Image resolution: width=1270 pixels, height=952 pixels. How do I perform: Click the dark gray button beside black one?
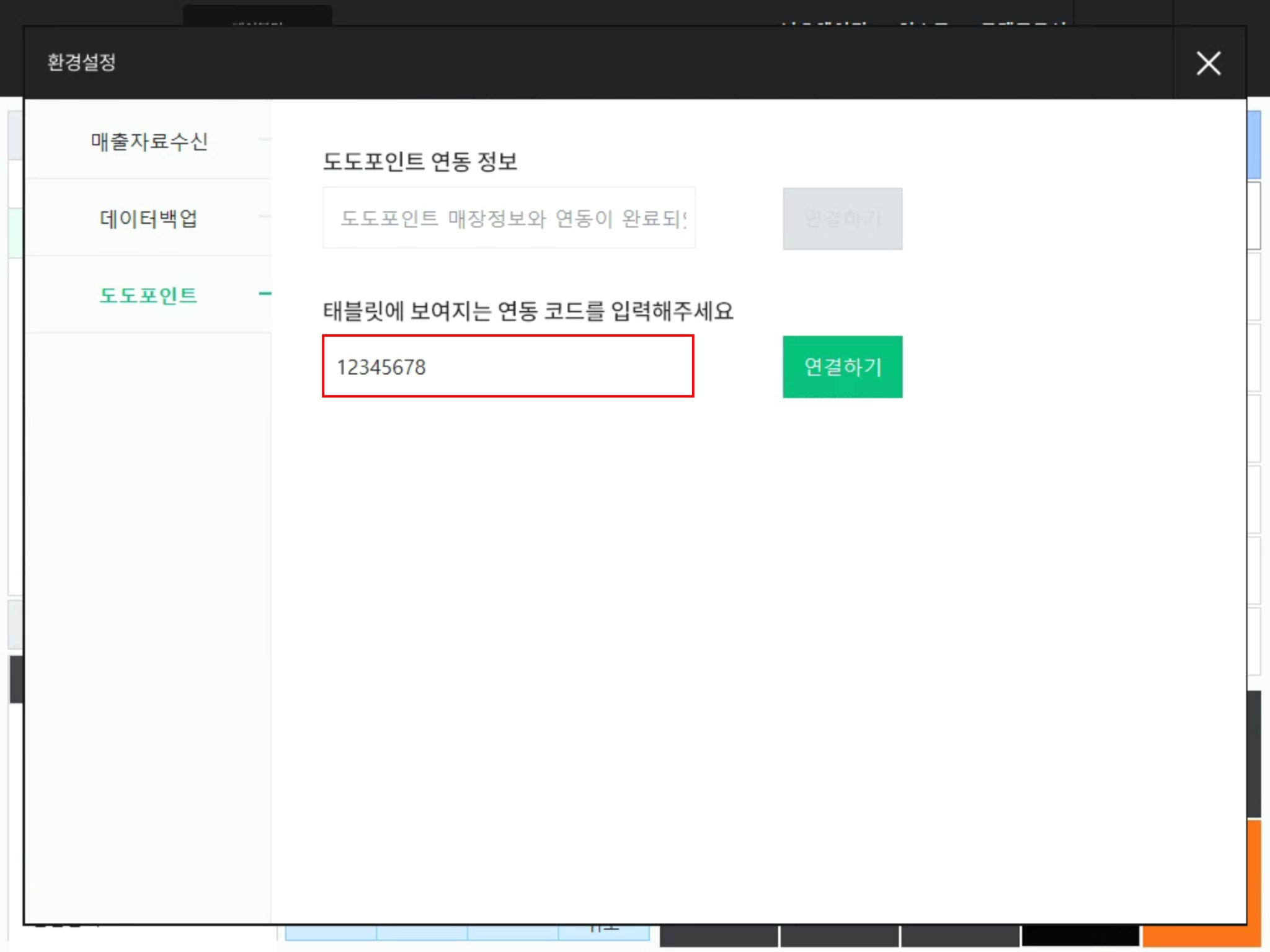959,936
